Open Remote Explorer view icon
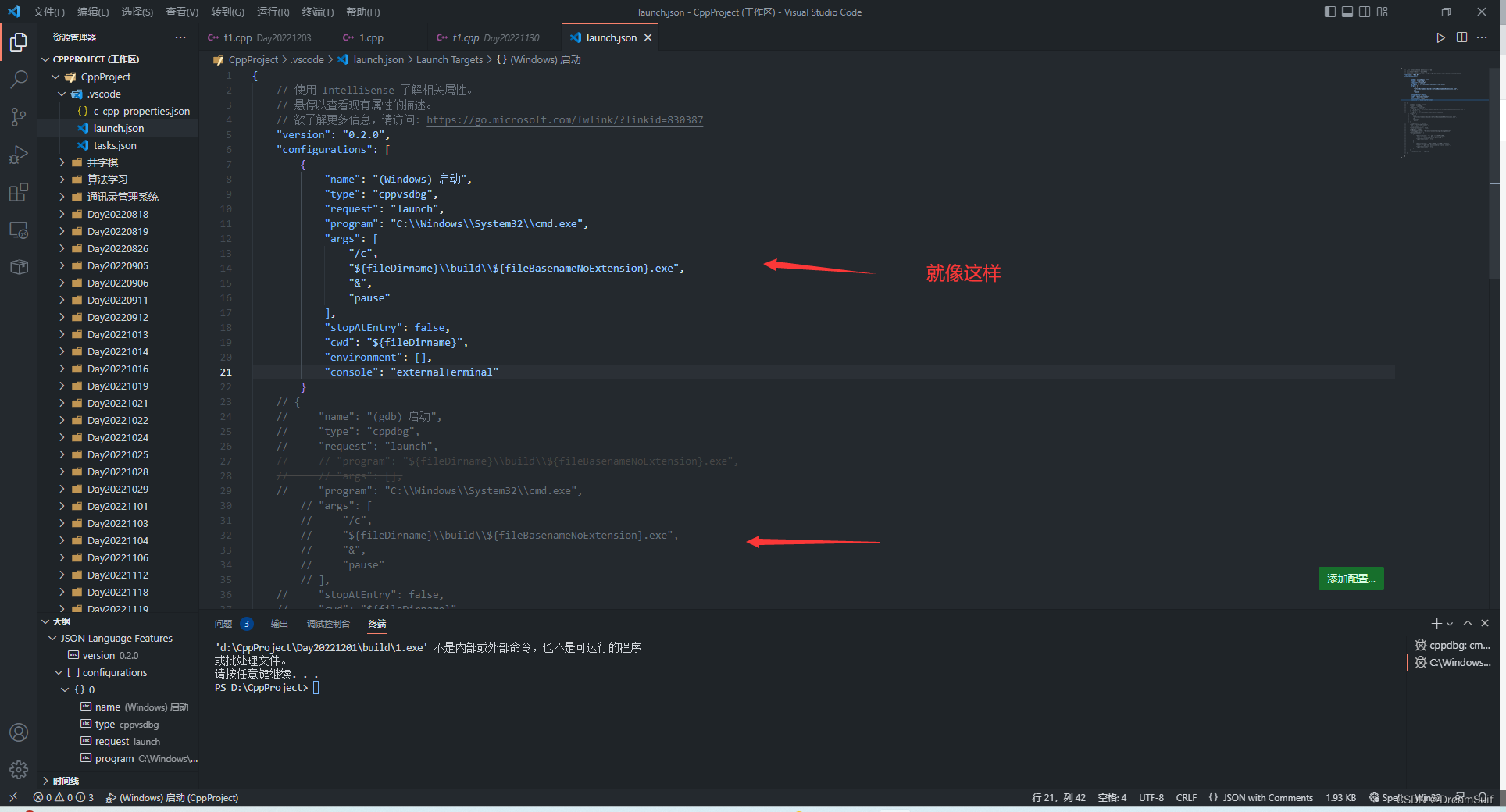 click(19, 230)
